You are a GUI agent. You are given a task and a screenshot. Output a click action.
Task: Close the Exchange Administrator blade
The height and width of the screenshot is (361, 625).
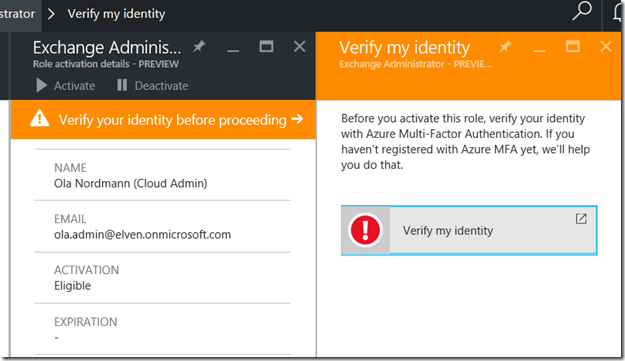tap(299, 47)
